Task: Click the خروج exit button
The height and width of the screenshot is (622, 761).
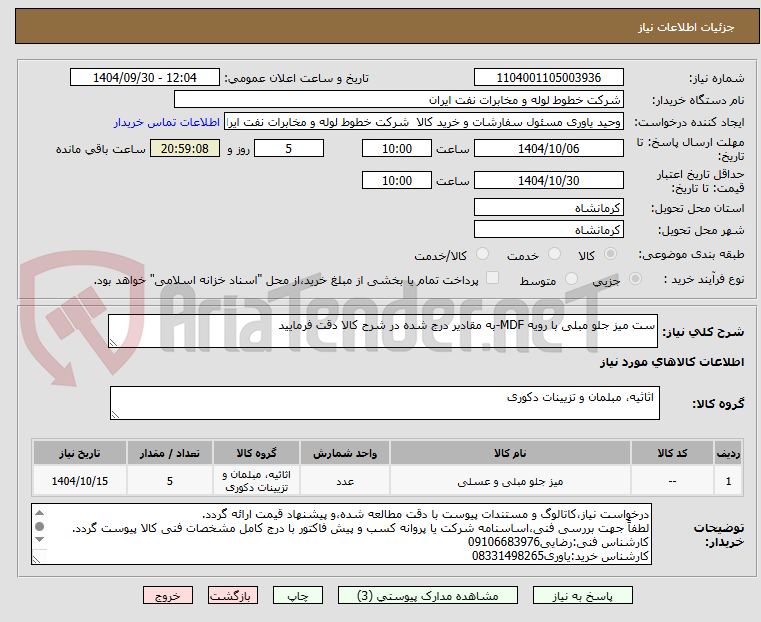Action: coord(168,595)
